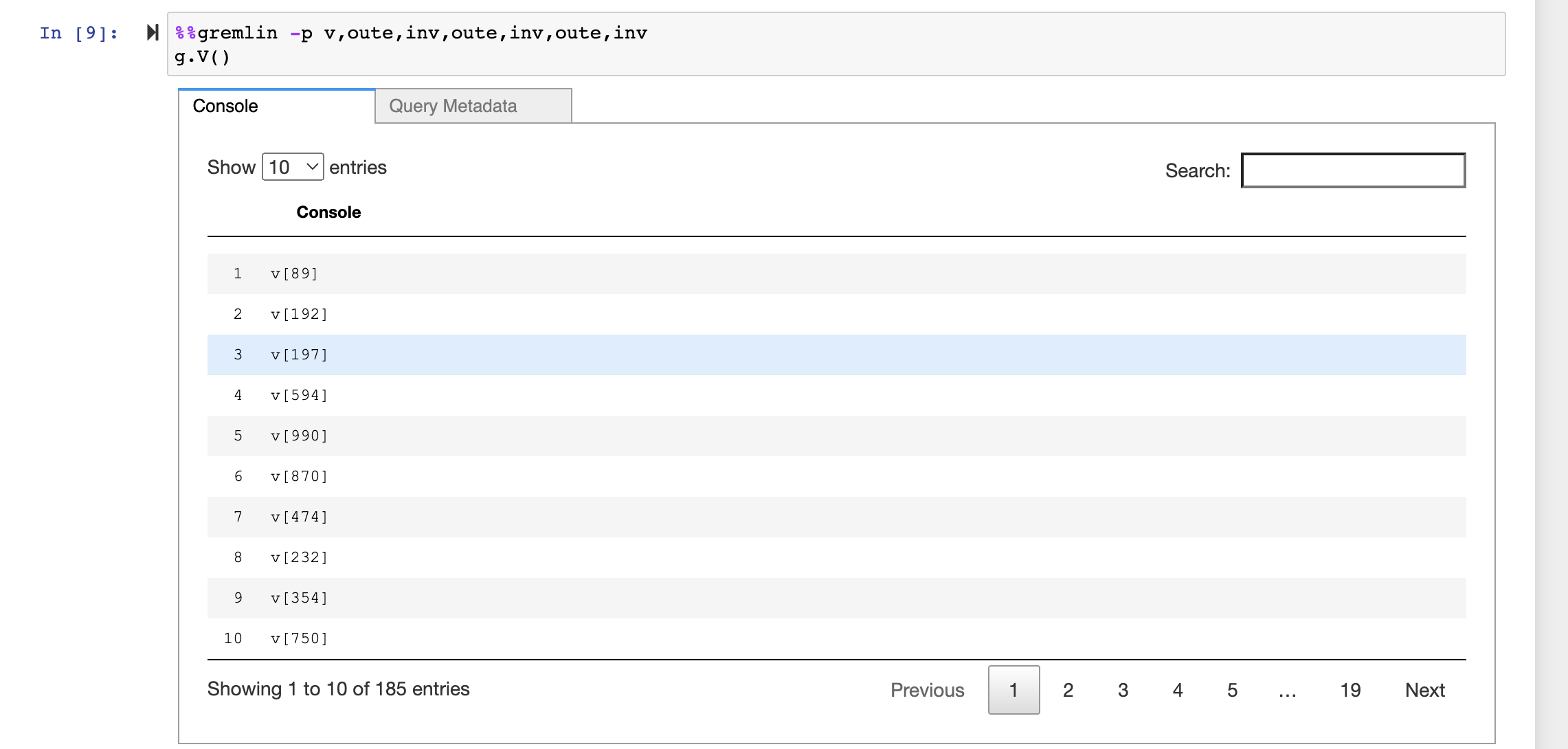Click the Console column header

click(x=328, y=212)
